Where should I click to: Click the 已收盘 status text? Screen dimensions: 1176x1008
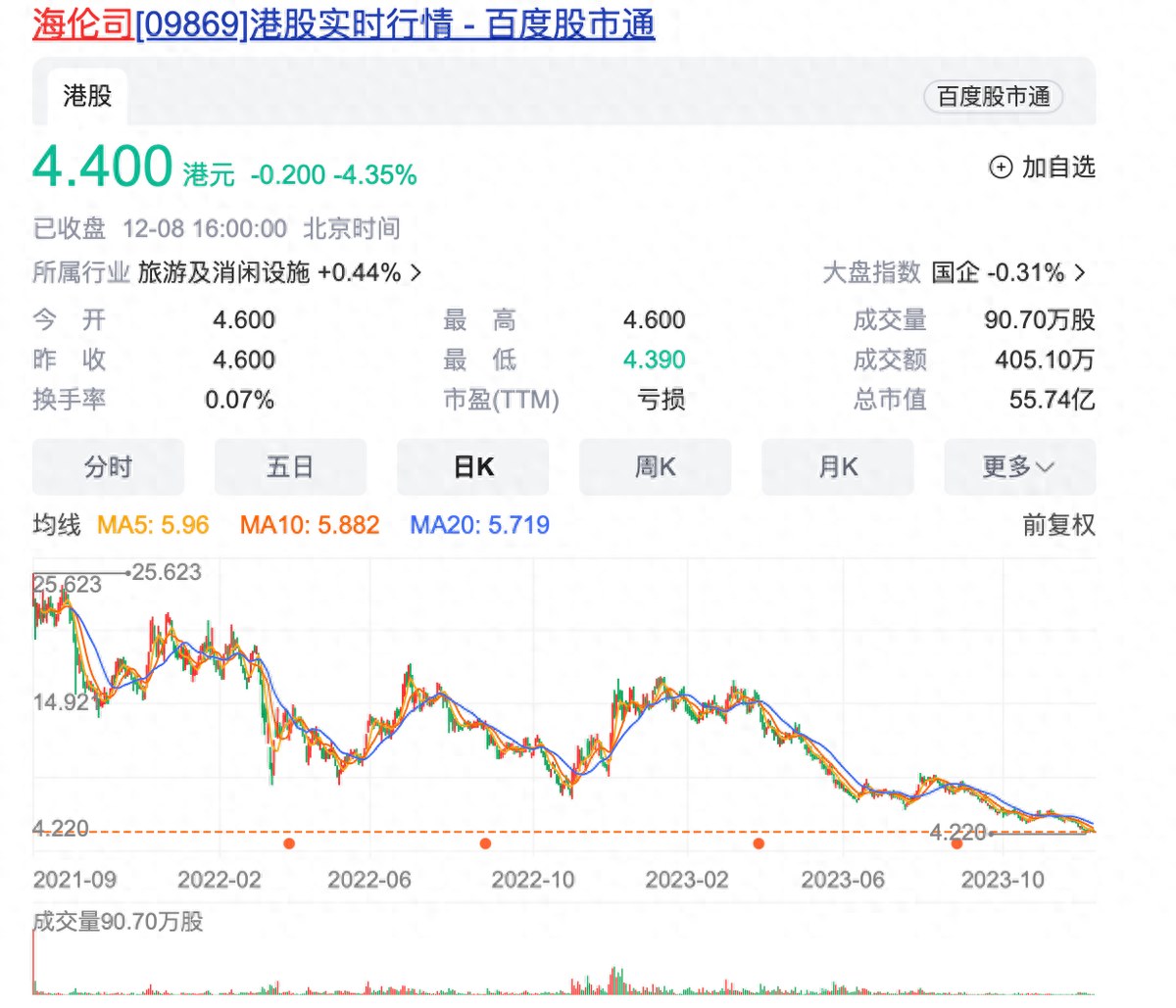coord(69,229)
